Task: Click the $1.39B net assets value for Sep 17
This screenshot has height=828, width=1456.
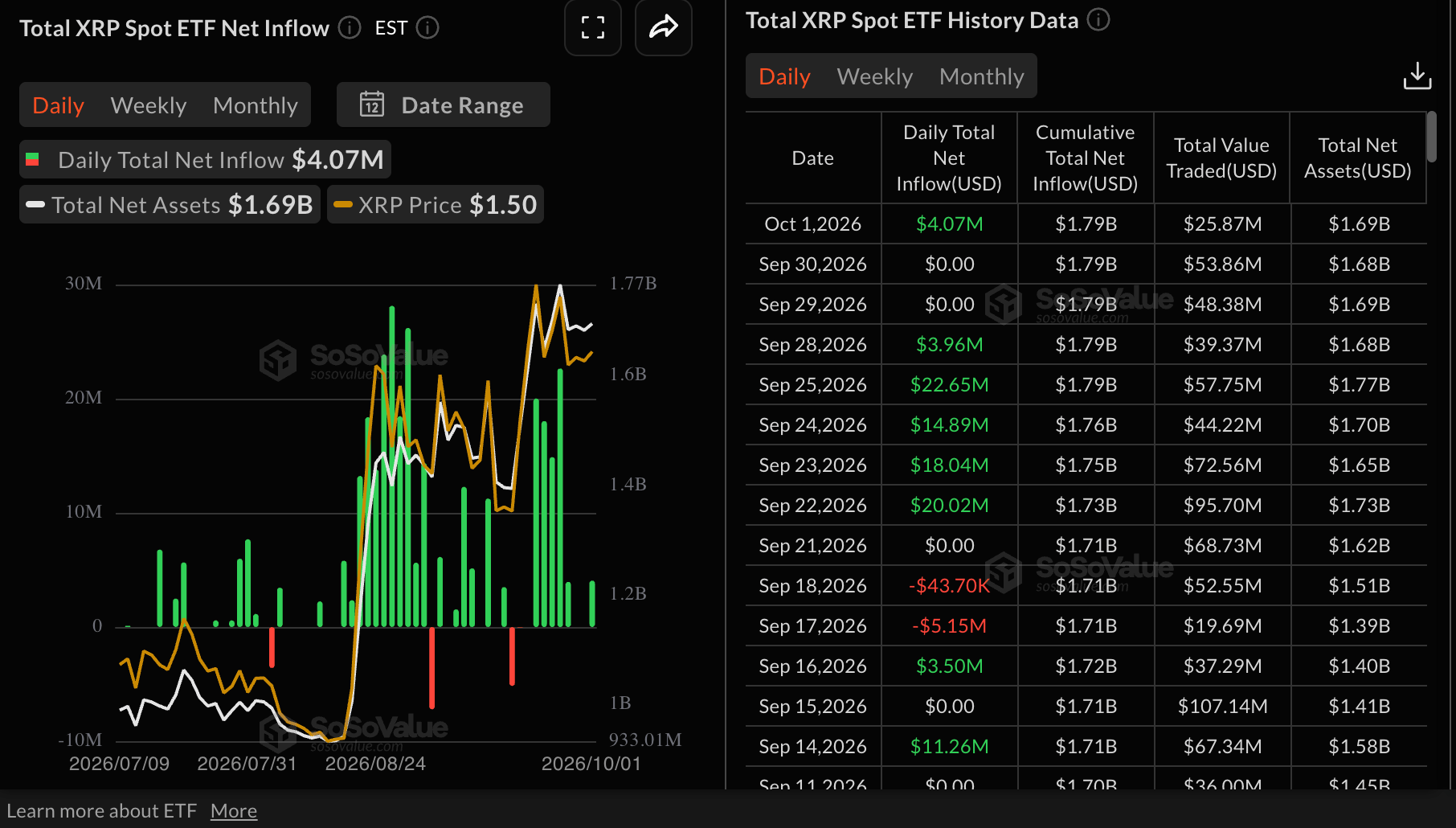Action: coord(1359,625)
